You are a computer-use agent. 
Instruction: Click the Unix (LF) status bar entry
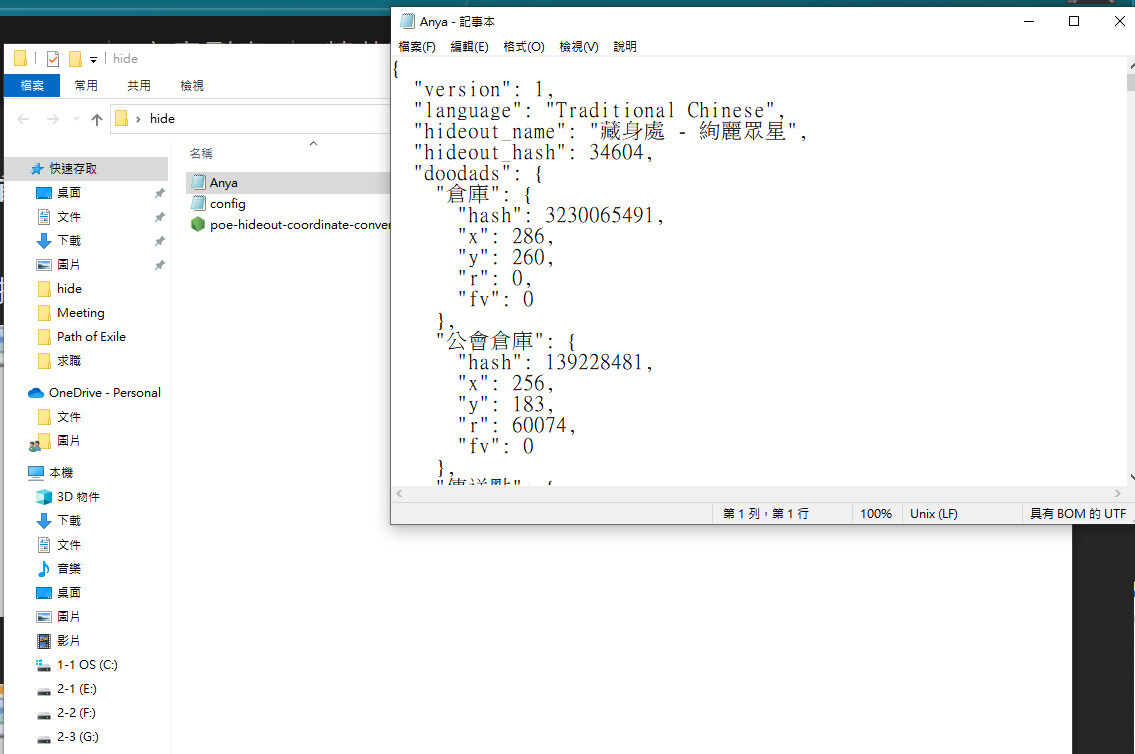(x=934, y=514)
